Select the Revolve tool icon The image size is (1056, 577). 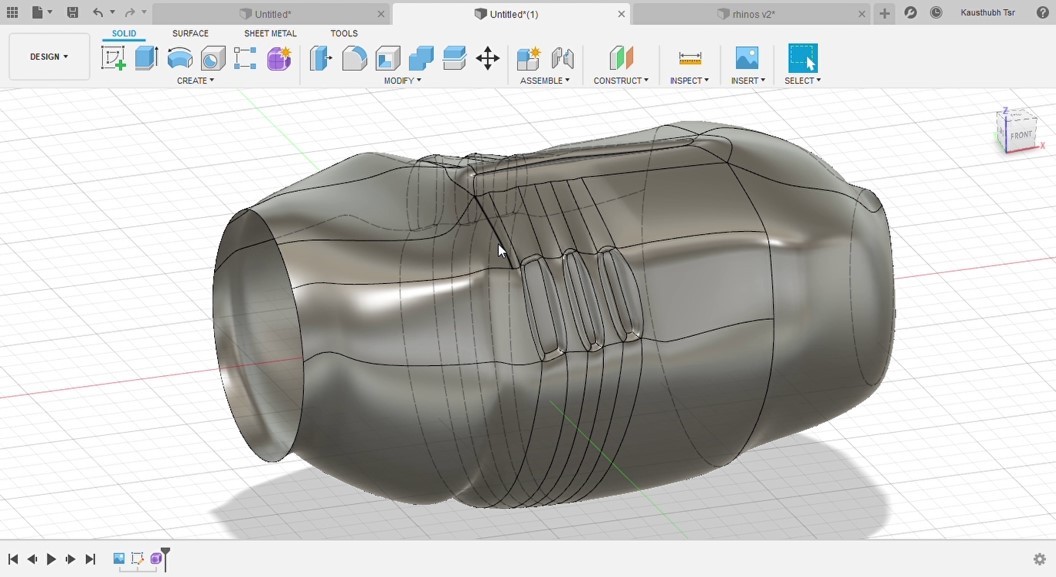(x=180, y=58)
